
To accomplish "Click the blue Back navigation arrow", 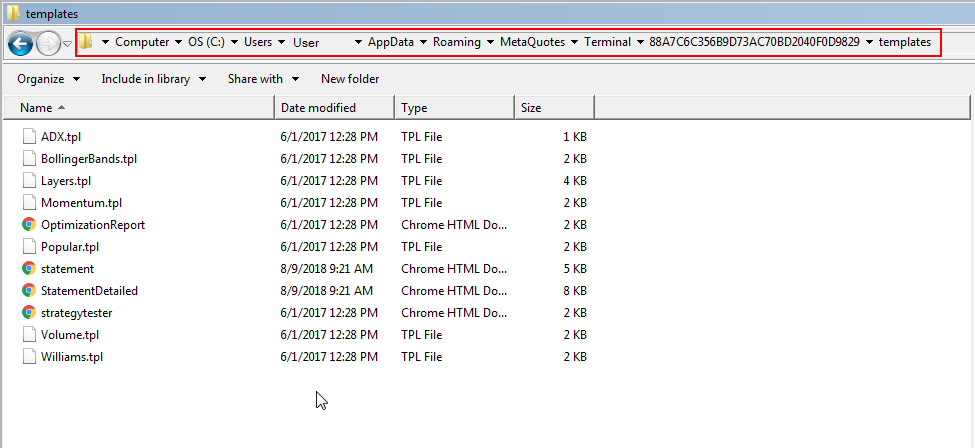I will (21, 43).
